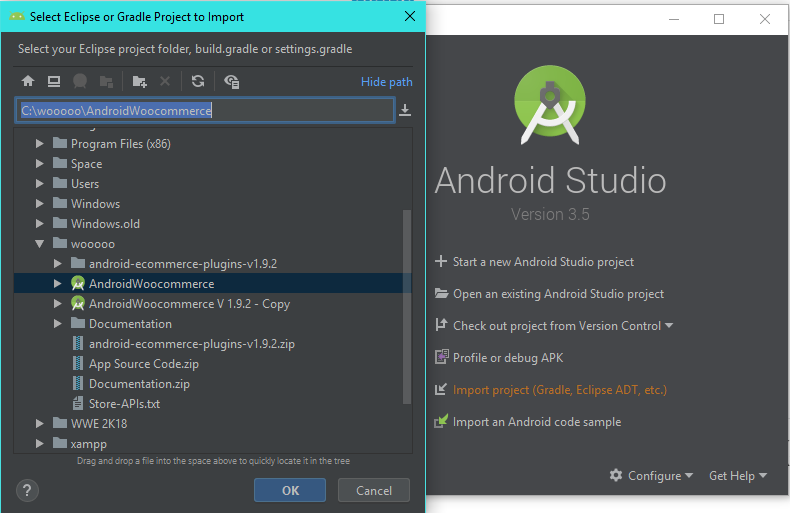This screenshot has height=513, width=790.
Task: Click the Module directory toolbar icon
Action: [106, 81]
